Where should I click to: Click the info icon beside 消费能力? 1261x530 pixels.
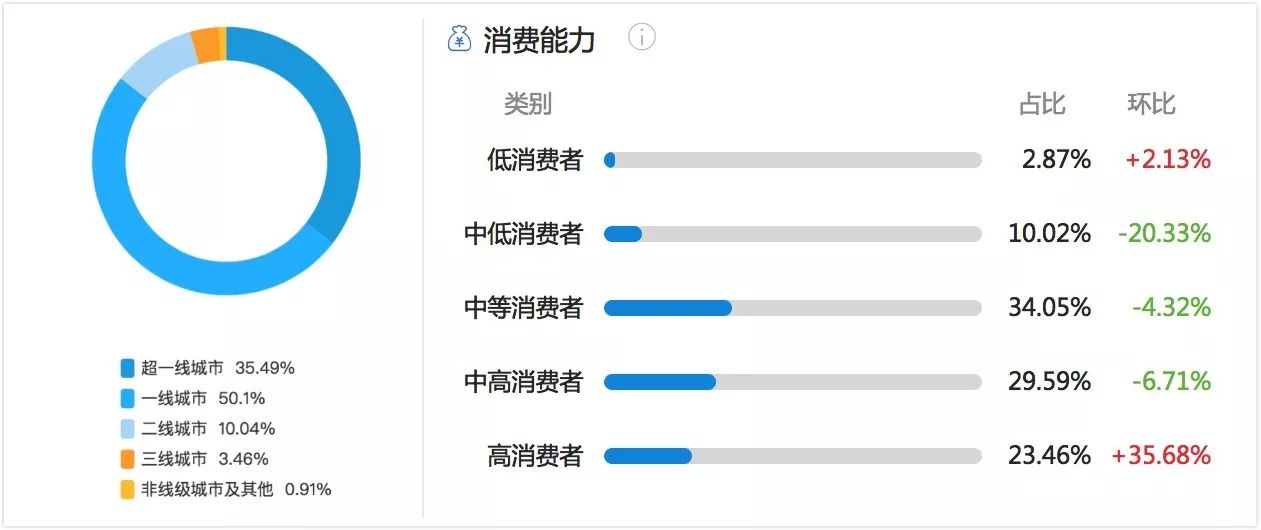point(641,38)
